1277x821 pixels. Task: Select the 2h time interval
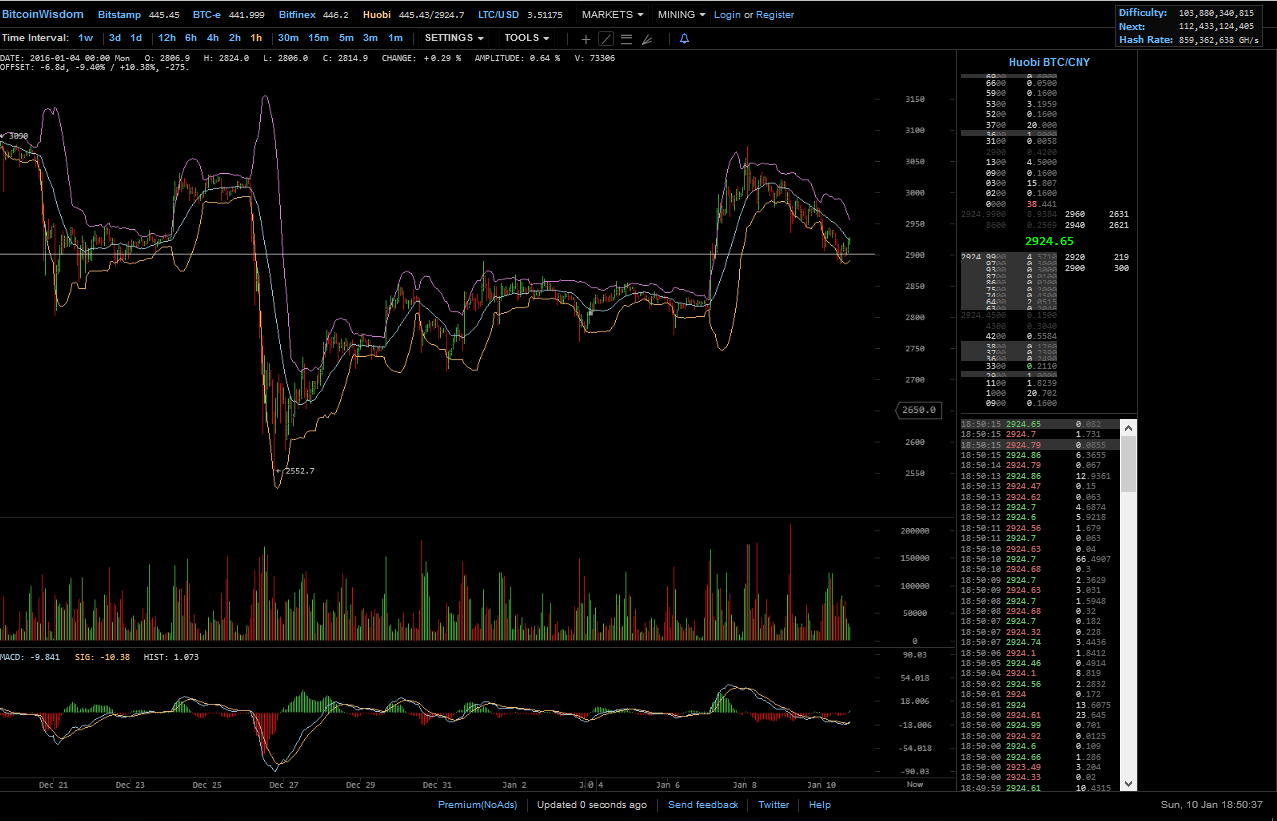(235, 38)
